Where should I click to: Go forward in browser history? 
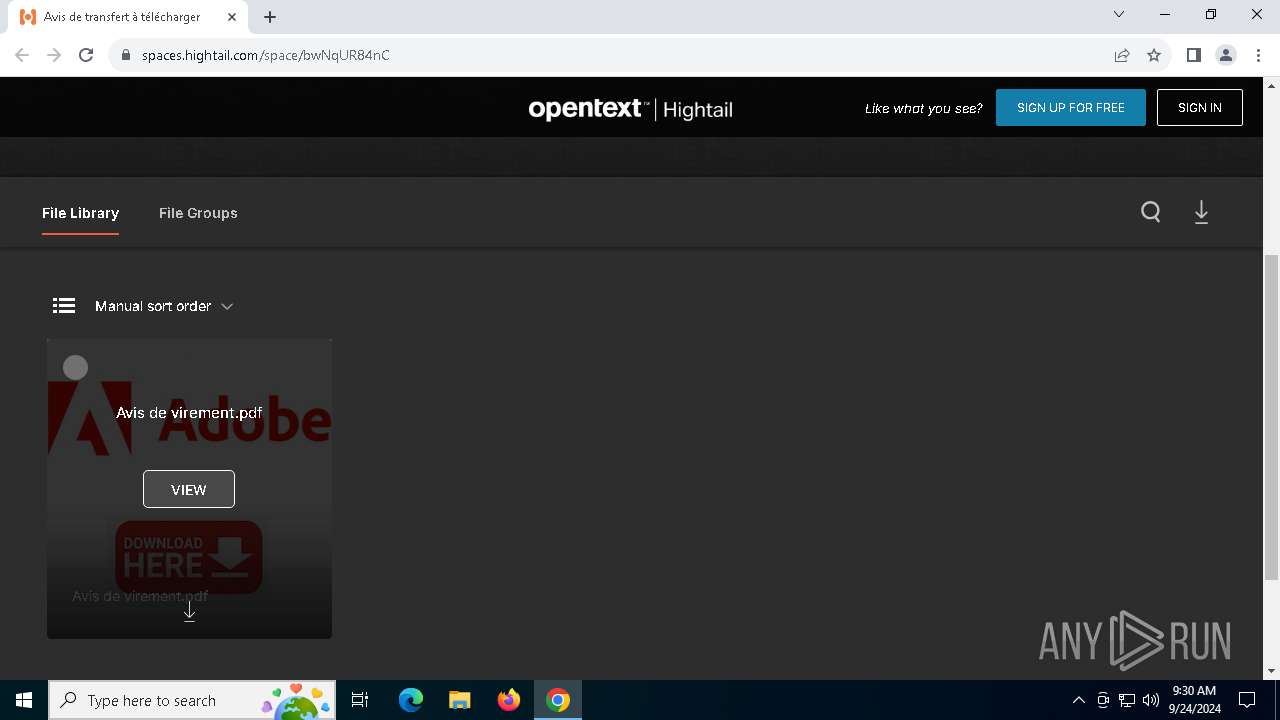(54, 55)
